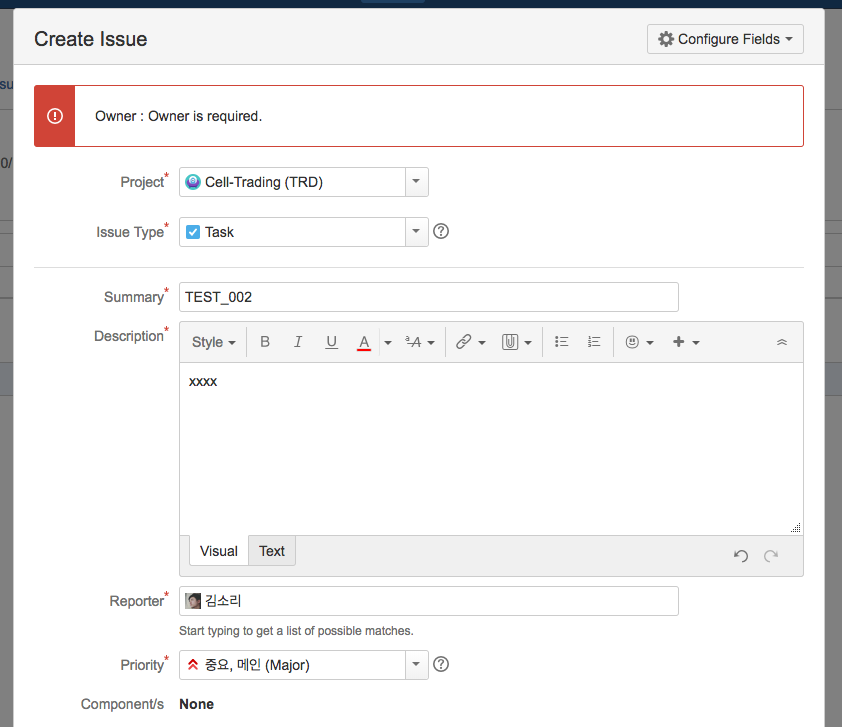Insert a numbered list in description
This screenshot has height=727, width=842.
point(594,342)
